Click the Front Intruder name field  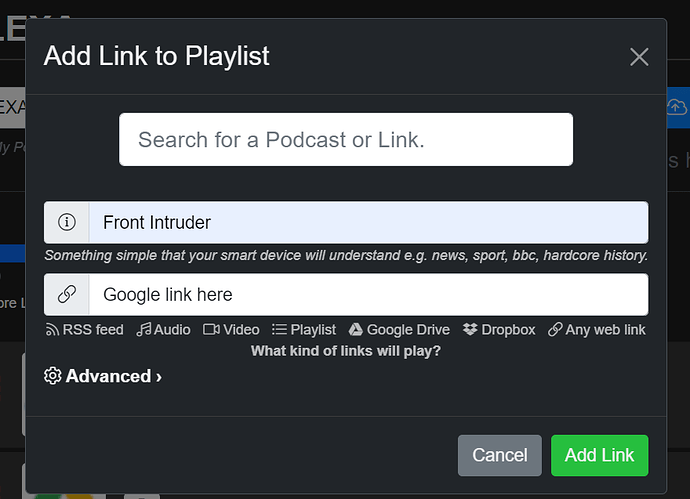[x=369, y=222]
